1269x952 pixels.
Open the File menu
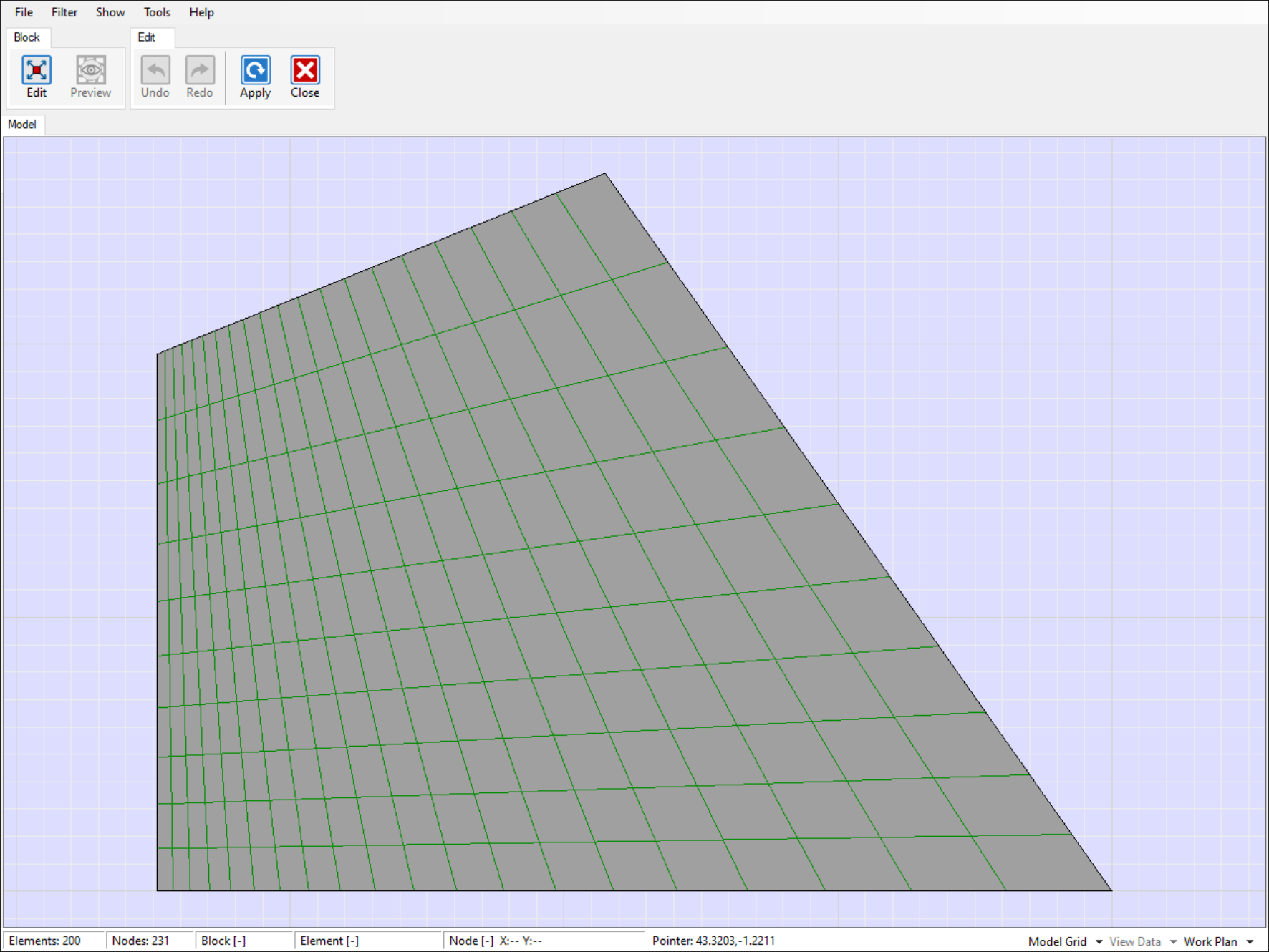[x=24, y=12]
